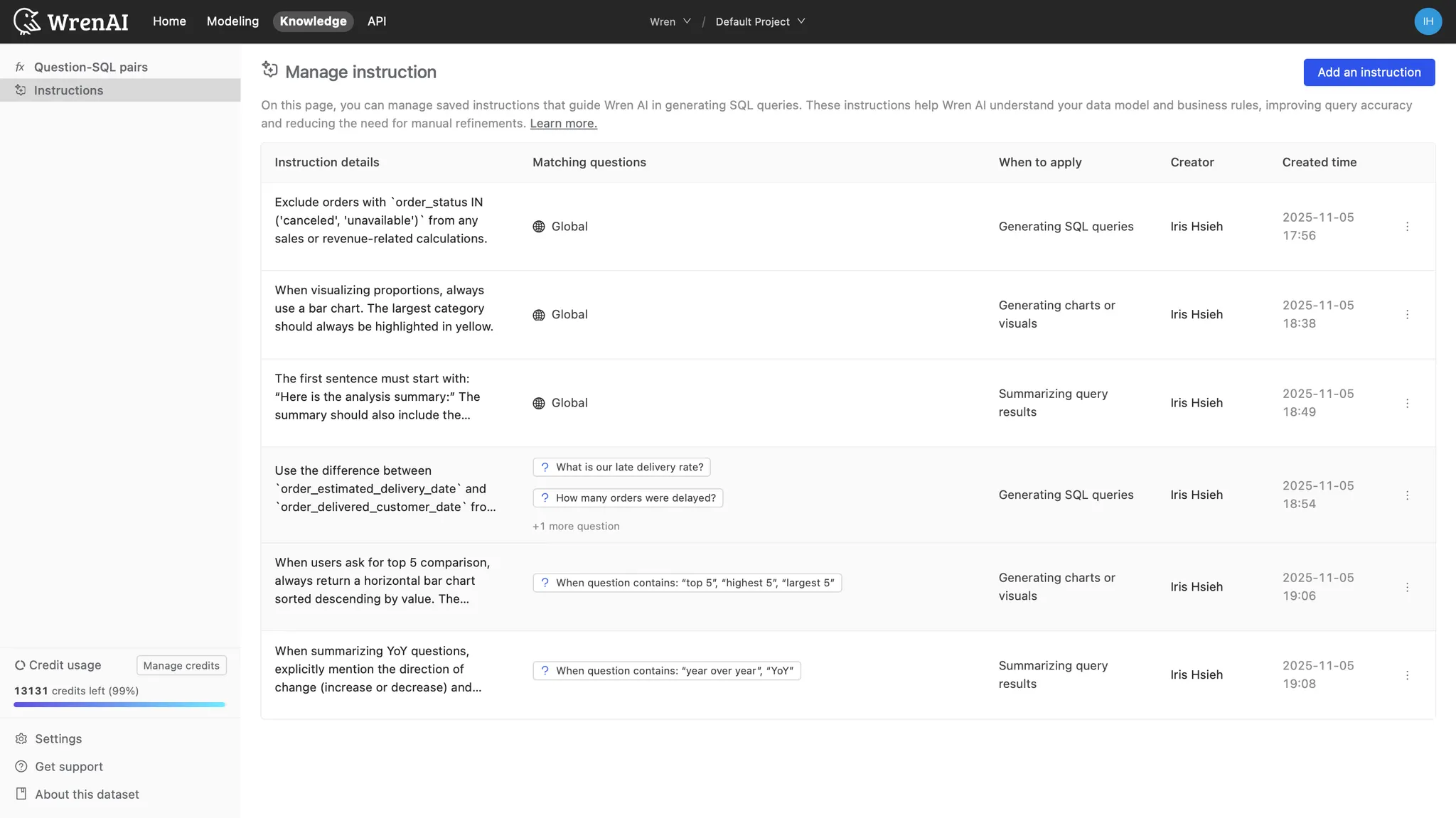Open Question-SQL pairs in sidebar
This screenshot has height=818, width=1456.
(x=91, y=67)
